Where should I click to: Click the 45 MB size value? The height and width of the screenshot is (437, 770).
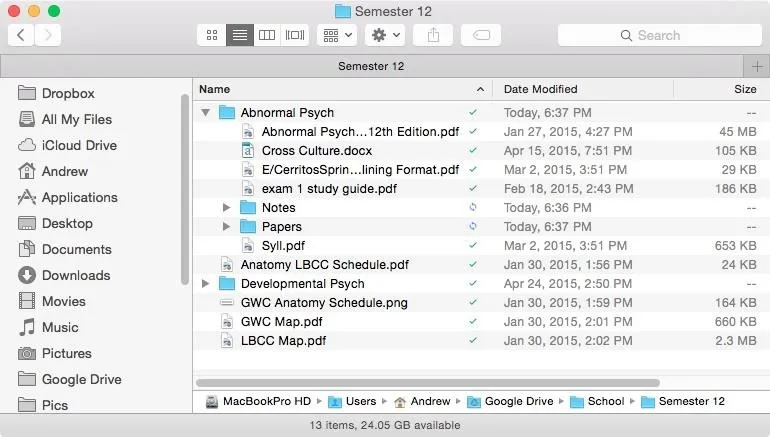(x=738, y=132)
